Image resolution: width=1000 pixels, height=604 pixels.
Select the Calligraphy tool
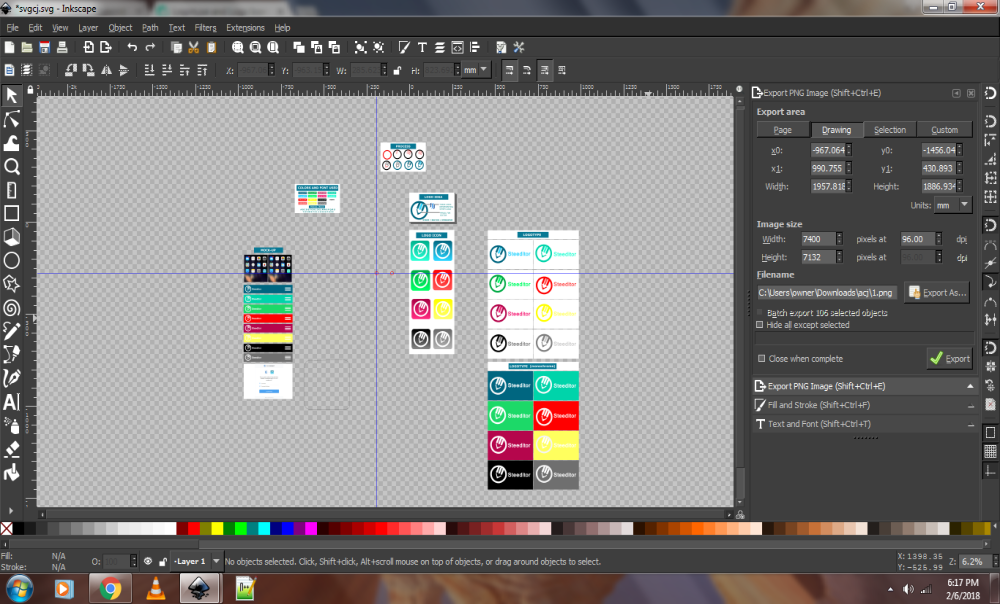click(x=11, y=378)
